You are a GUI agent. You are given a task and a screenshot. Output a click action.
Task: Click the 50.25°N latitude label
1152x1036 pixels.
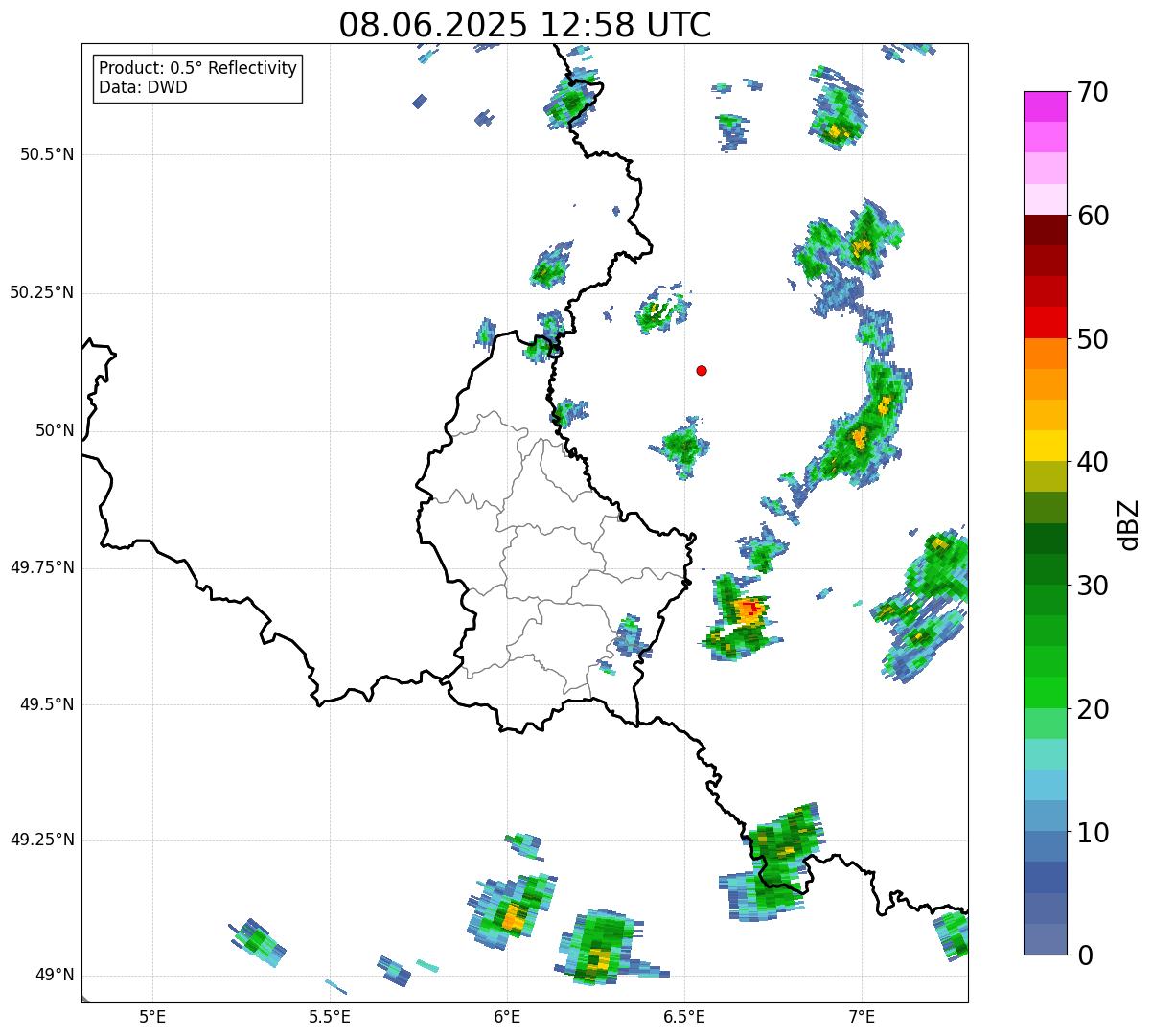pos(42,292)
